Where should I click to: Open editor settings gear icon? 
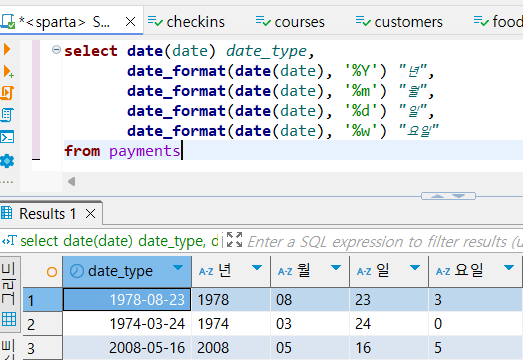tap(7, 161)
